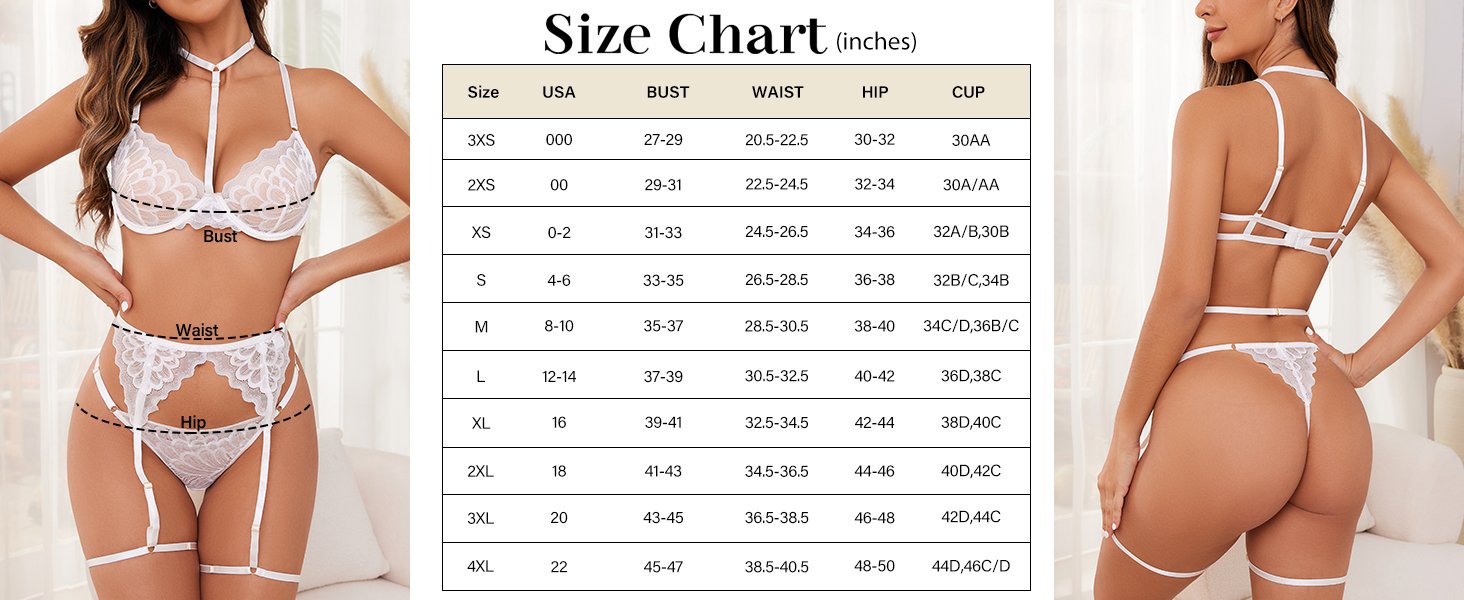Click the 34.5-36.5 waist measurement cell
1464x600 pixels.
(x=777, y=471)
